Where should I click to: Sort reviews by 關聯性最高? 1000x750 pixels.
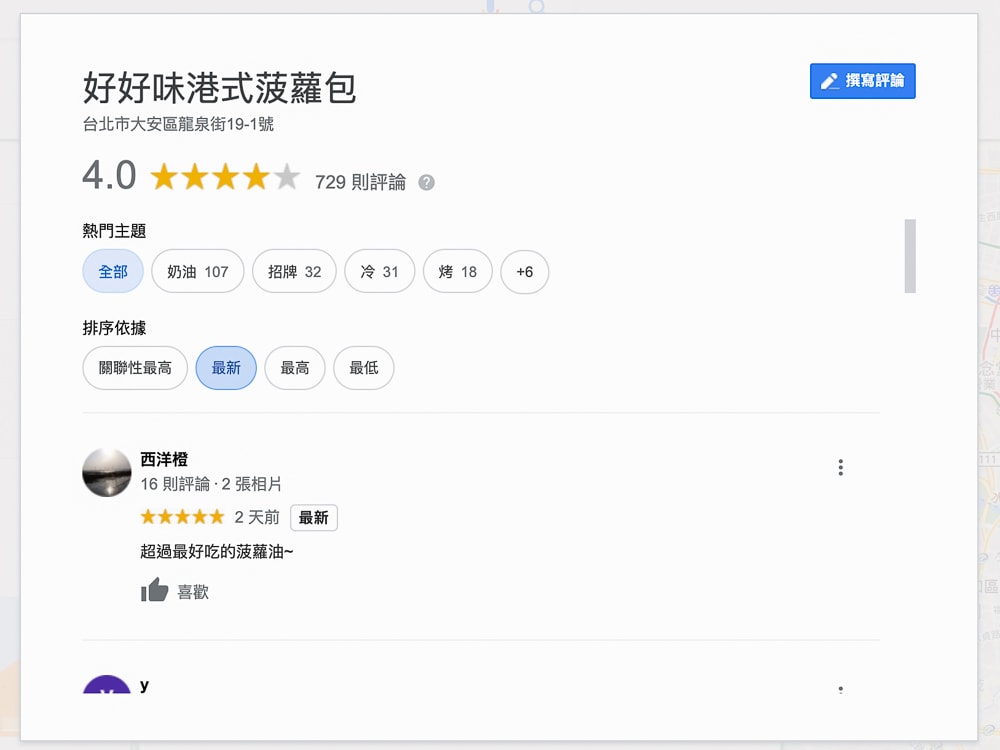click(135, 368)
